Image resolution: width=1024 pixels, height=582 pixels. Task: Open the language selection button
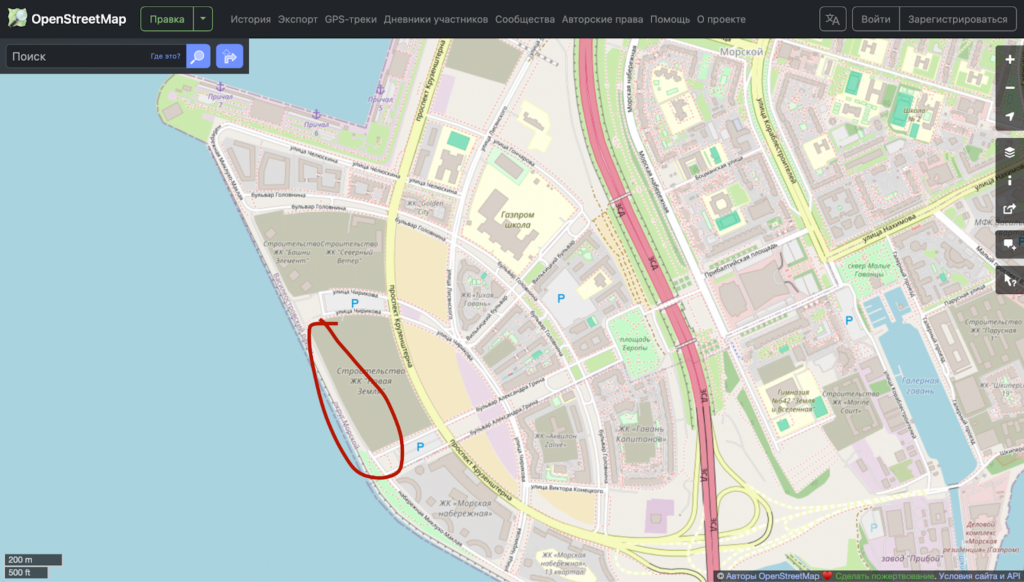[x=832, y=19]
